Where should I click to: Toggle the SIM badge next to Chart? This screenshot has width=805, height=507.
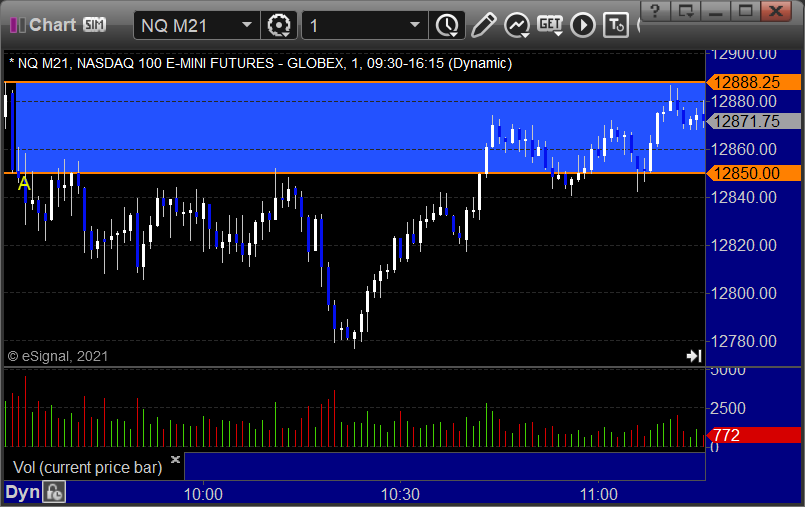(94, 25)
